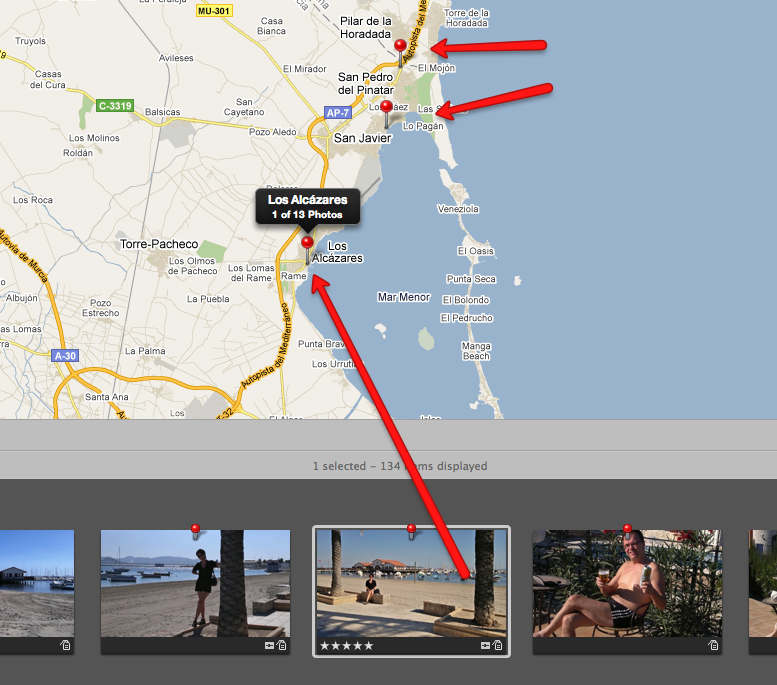Click pin badge above standing woman photo
Viewport: 777px width, 685px height.
coord(195,528)
